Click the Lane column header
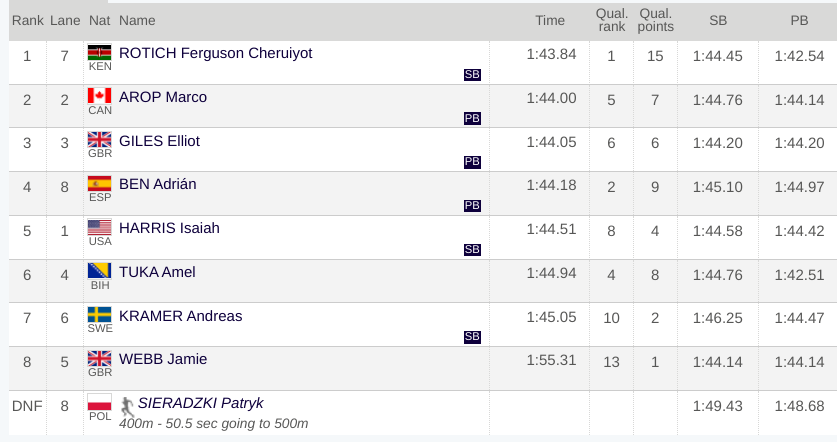This screenshot has height=442, width=837. [x=65, y=21]
